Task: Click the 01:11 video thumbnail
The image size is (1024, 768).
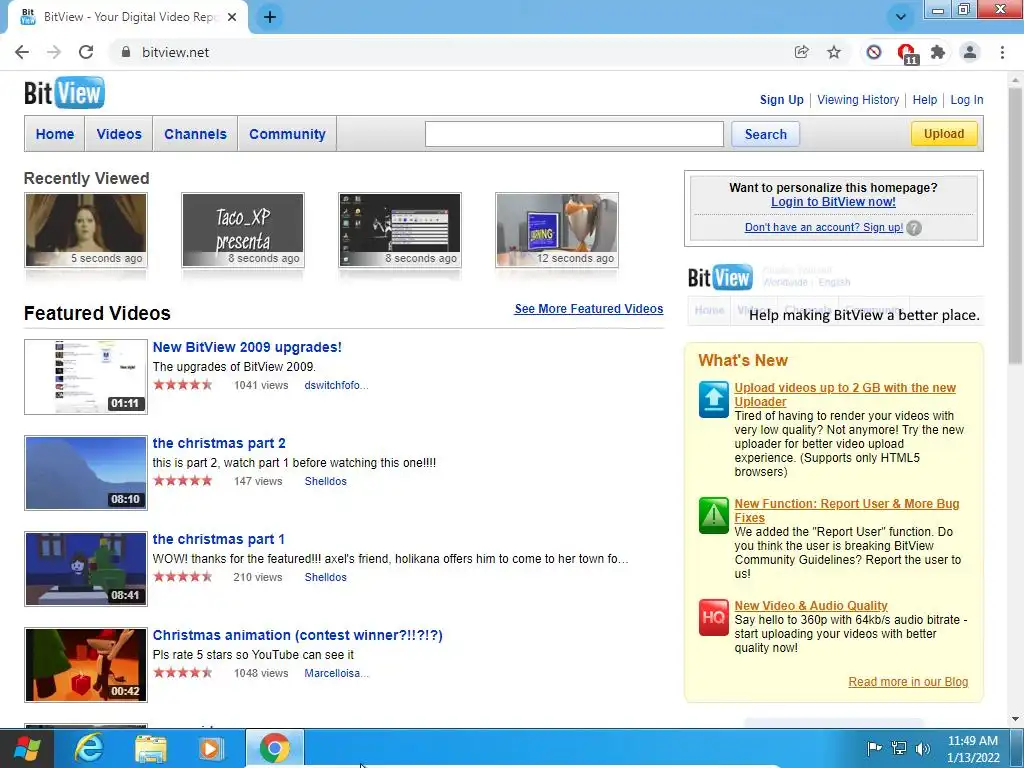Action: pos(86,377)
